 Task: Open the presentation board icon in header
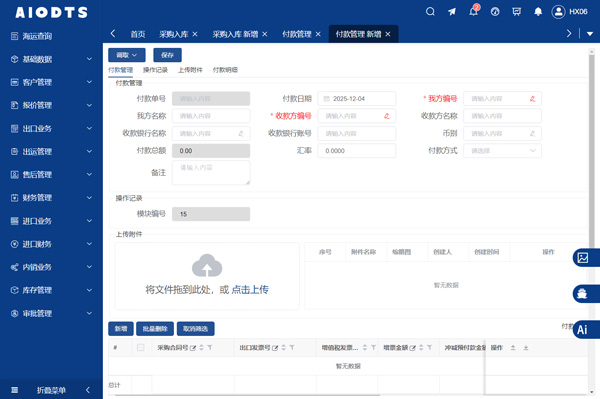(x=517, y=11)
